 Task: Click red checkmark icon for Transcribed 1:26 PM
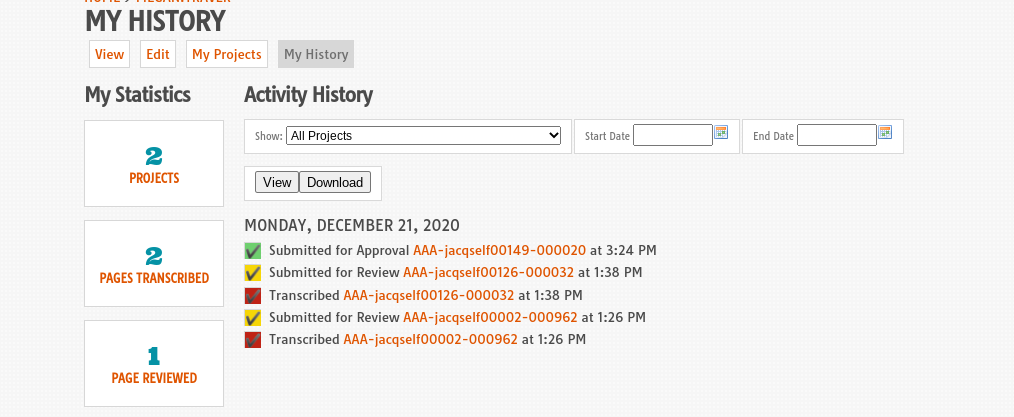tap(253, 339)
